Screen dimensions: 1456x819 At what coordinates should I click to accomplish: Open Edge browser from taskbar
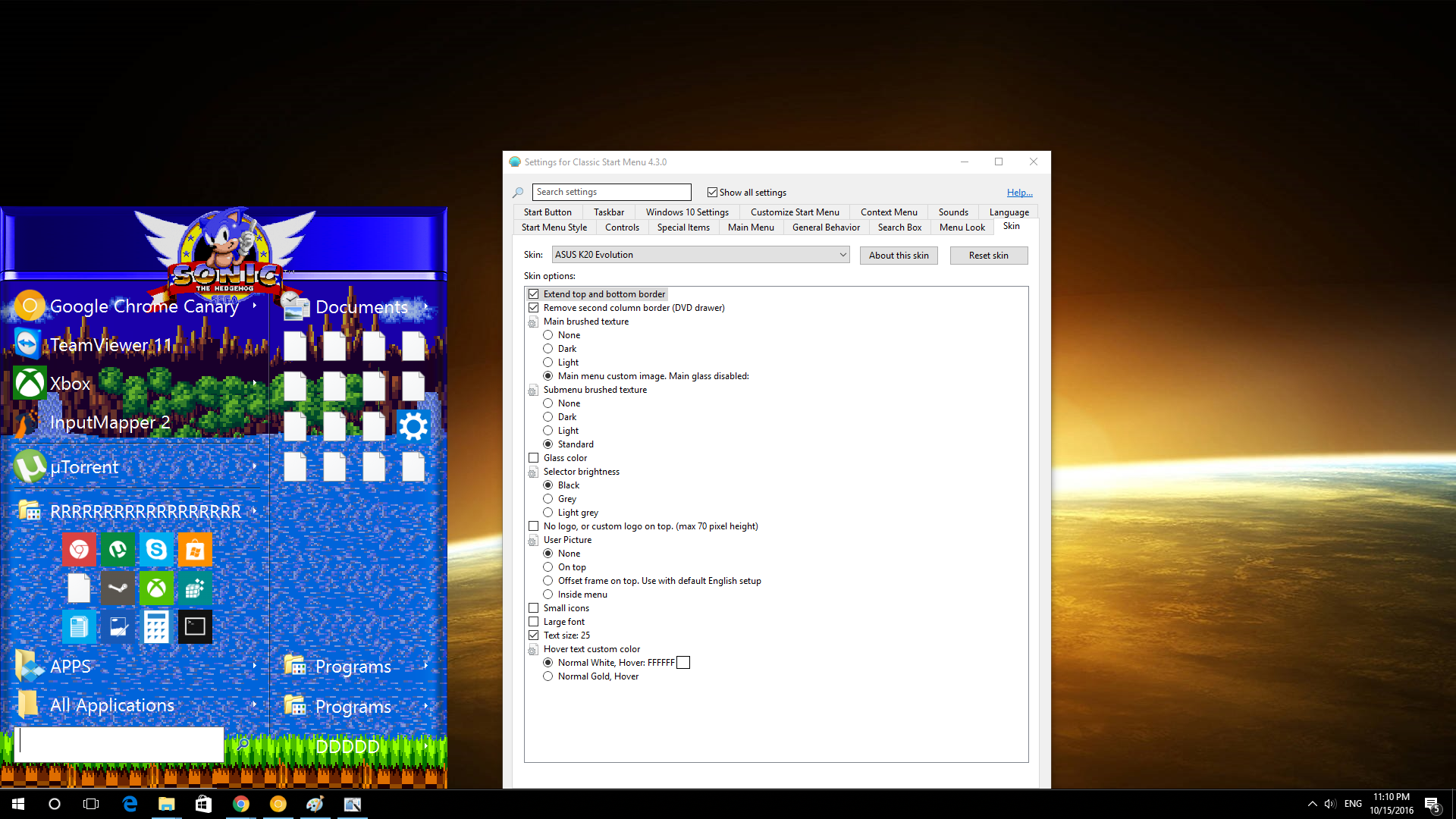click(130, 804)
